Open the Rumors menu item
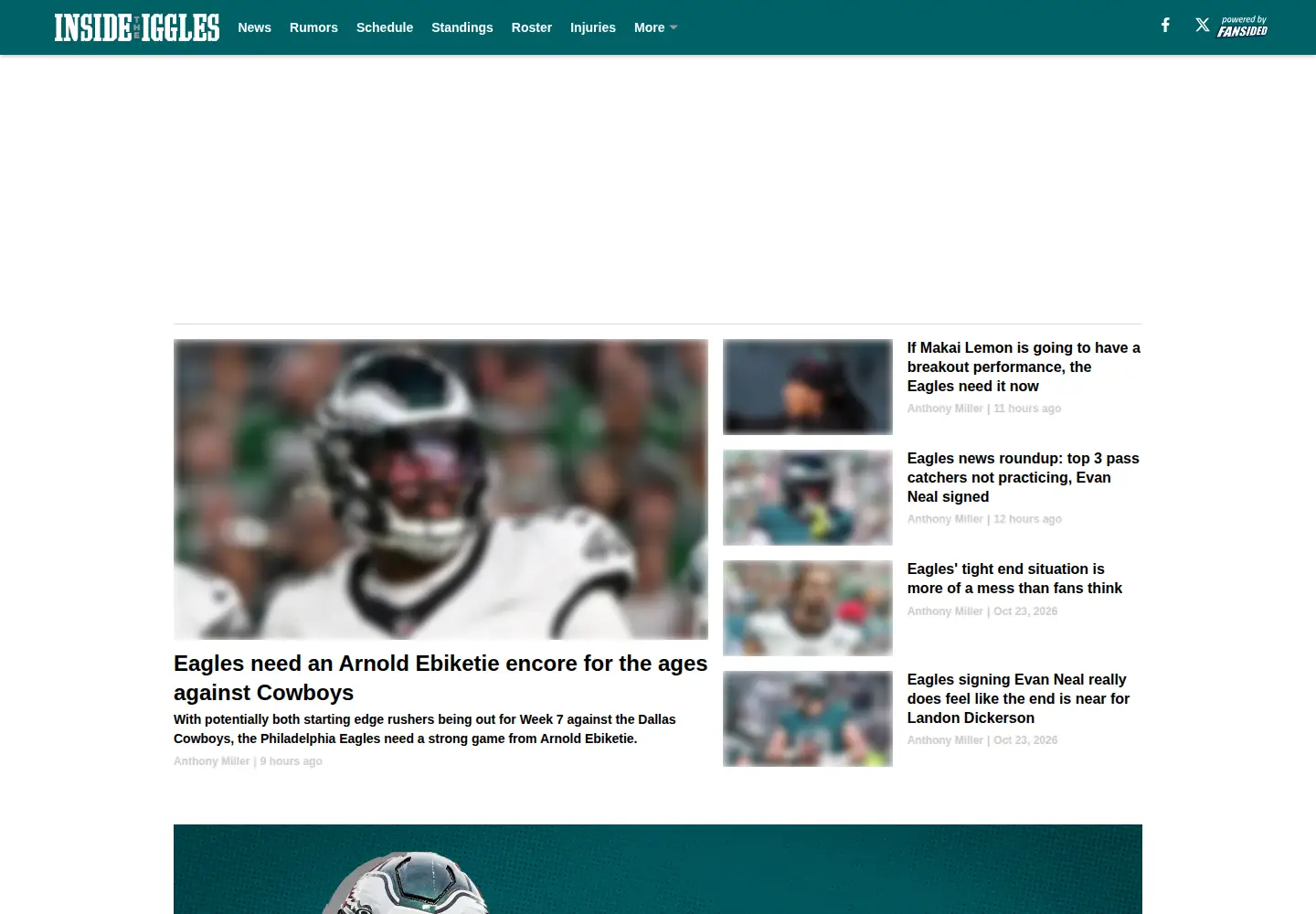 point(313,27)
